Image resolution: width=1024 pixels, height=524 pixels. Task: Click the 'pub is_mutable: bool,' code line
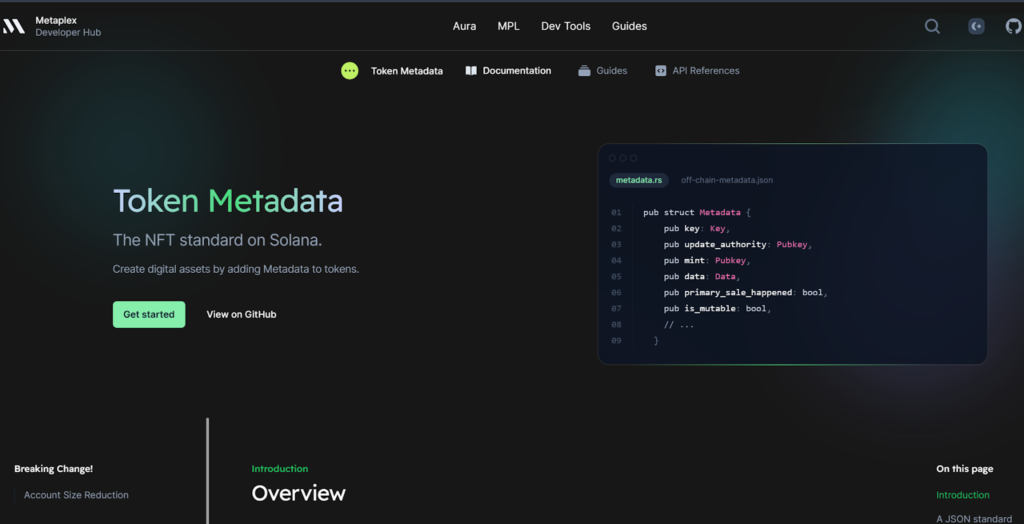coord(718,308)
